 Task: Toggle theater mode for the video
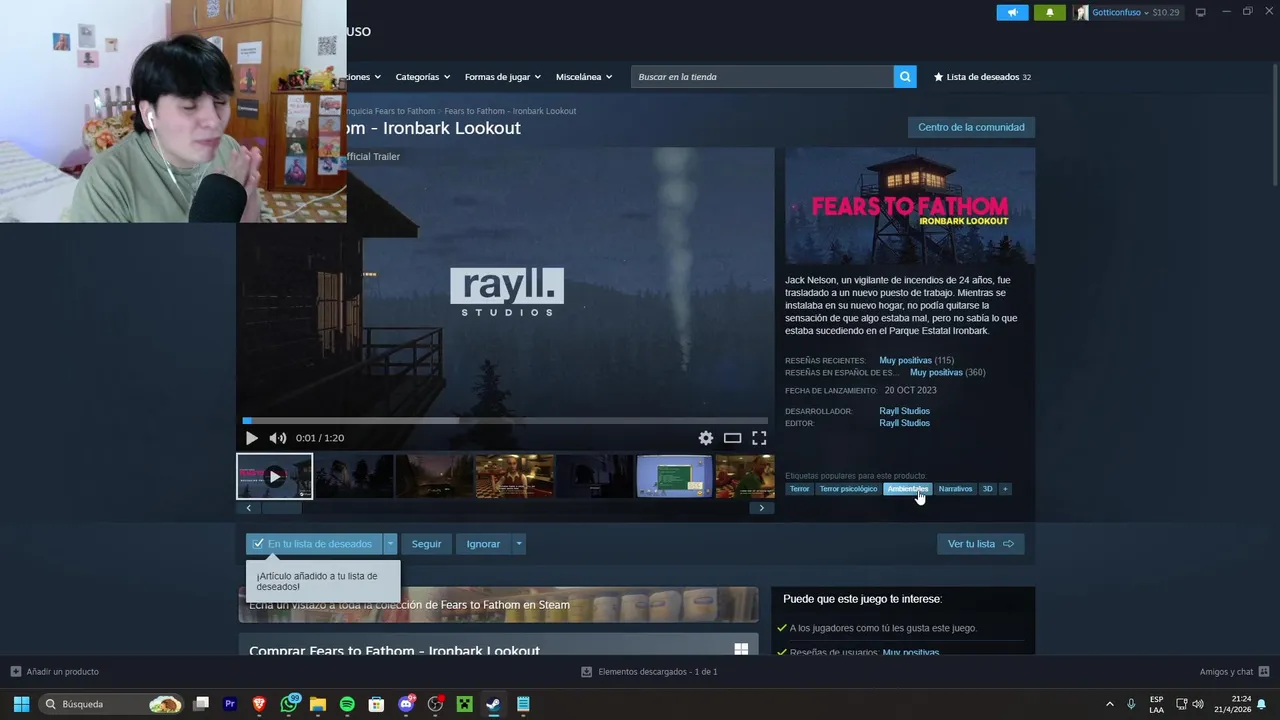click(x=733, y=438)
